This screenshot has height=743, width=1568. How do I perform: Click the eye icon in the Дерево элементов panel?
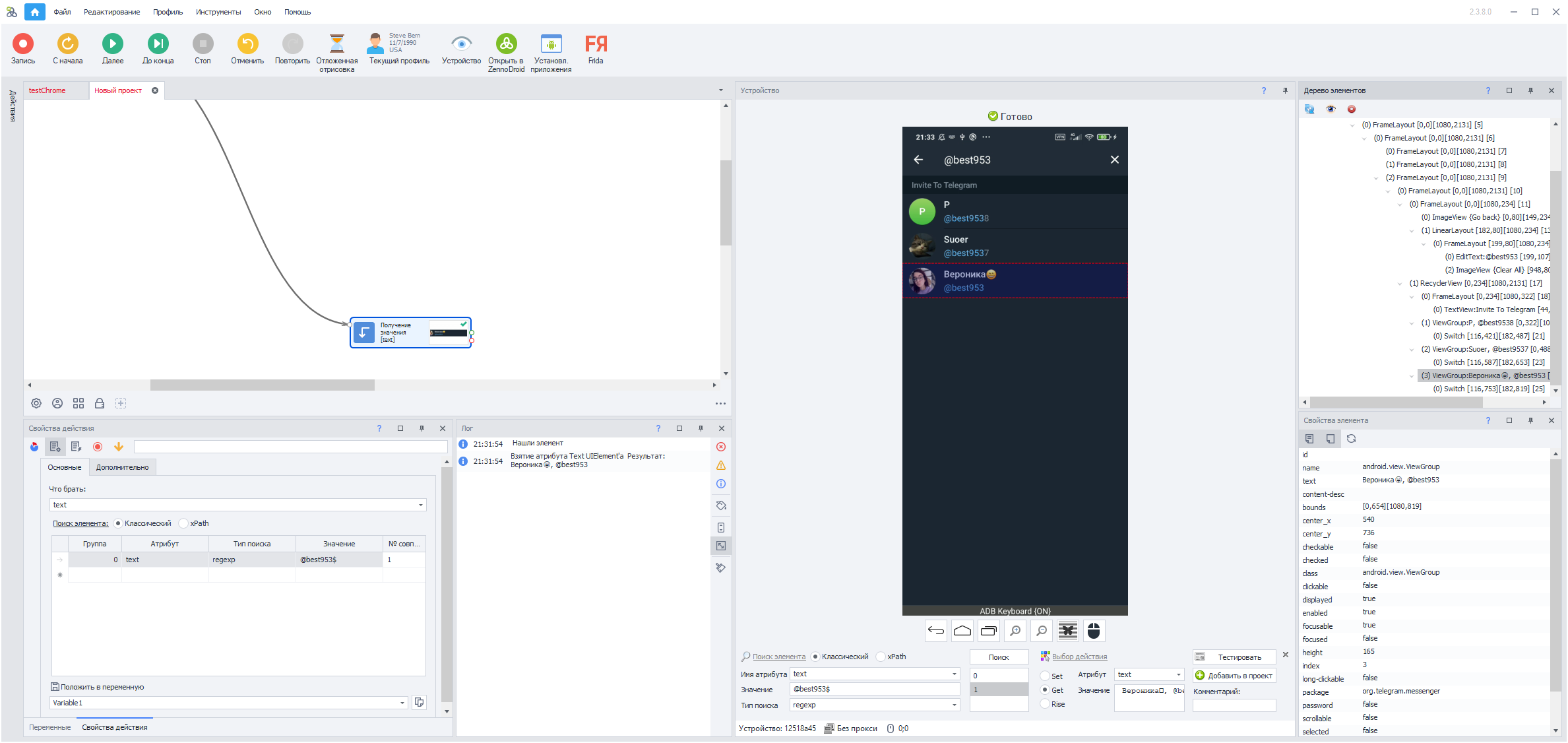tap(1331, 109)
